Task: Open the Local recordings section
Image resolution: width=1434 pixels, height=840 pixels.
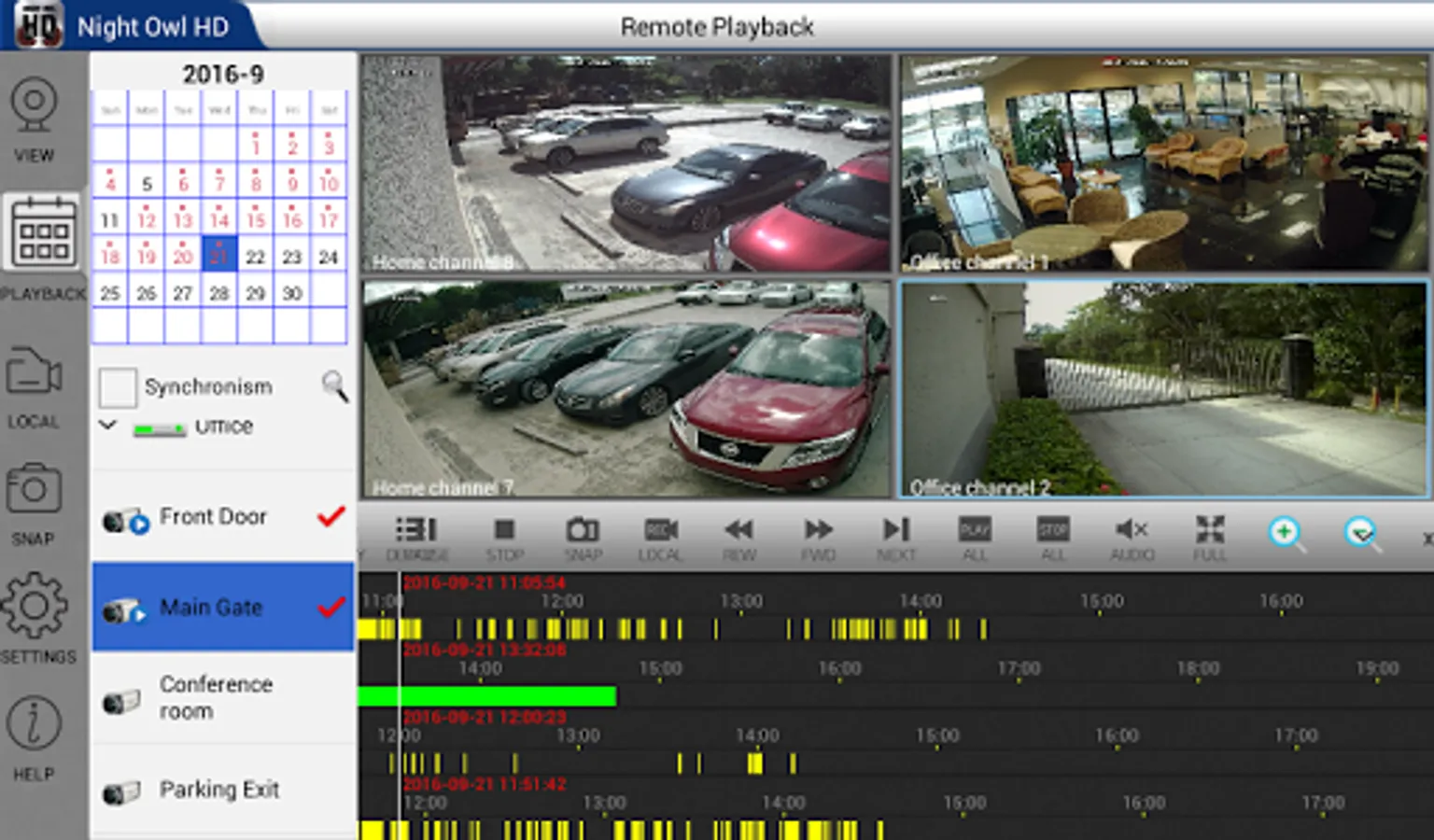Action: point(35,387)
